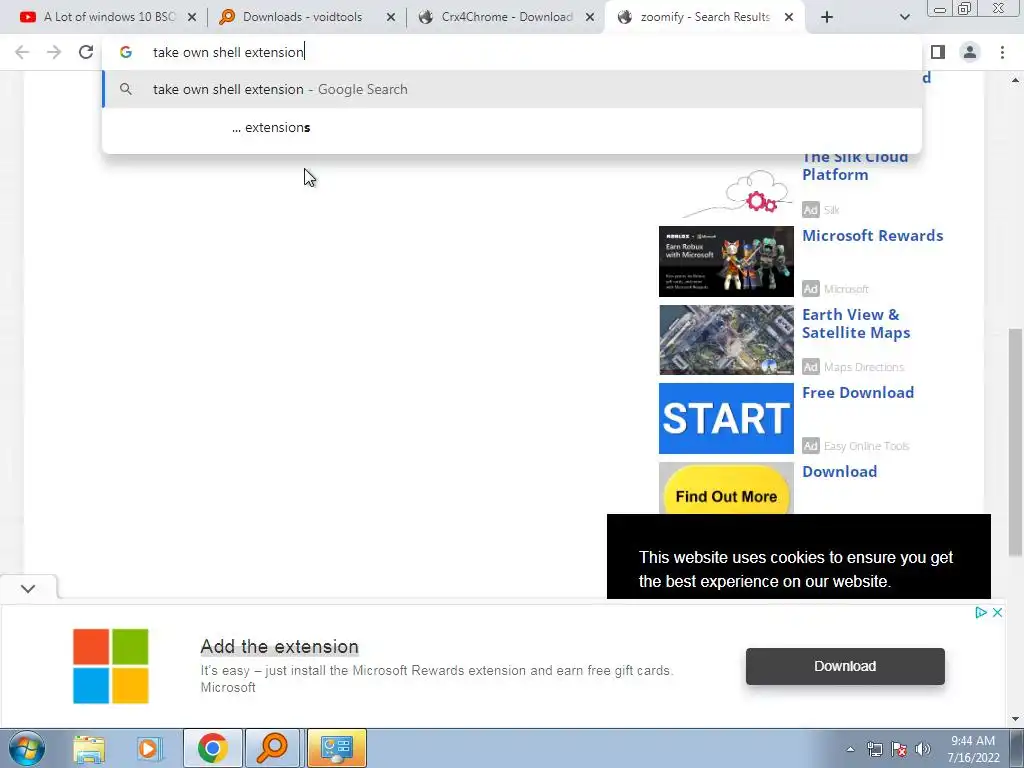Click the scrollbar down arrow
The image size is (1024, 768).
(x=1016, y=719)
